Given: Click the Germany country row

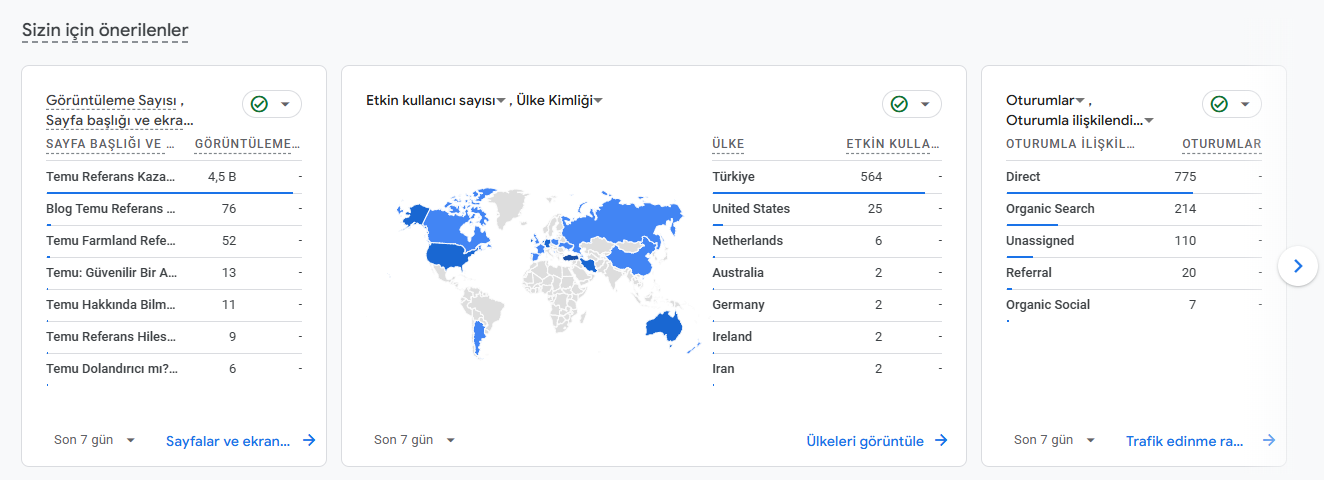Looking at the screenshot, I should pos(827,305).
